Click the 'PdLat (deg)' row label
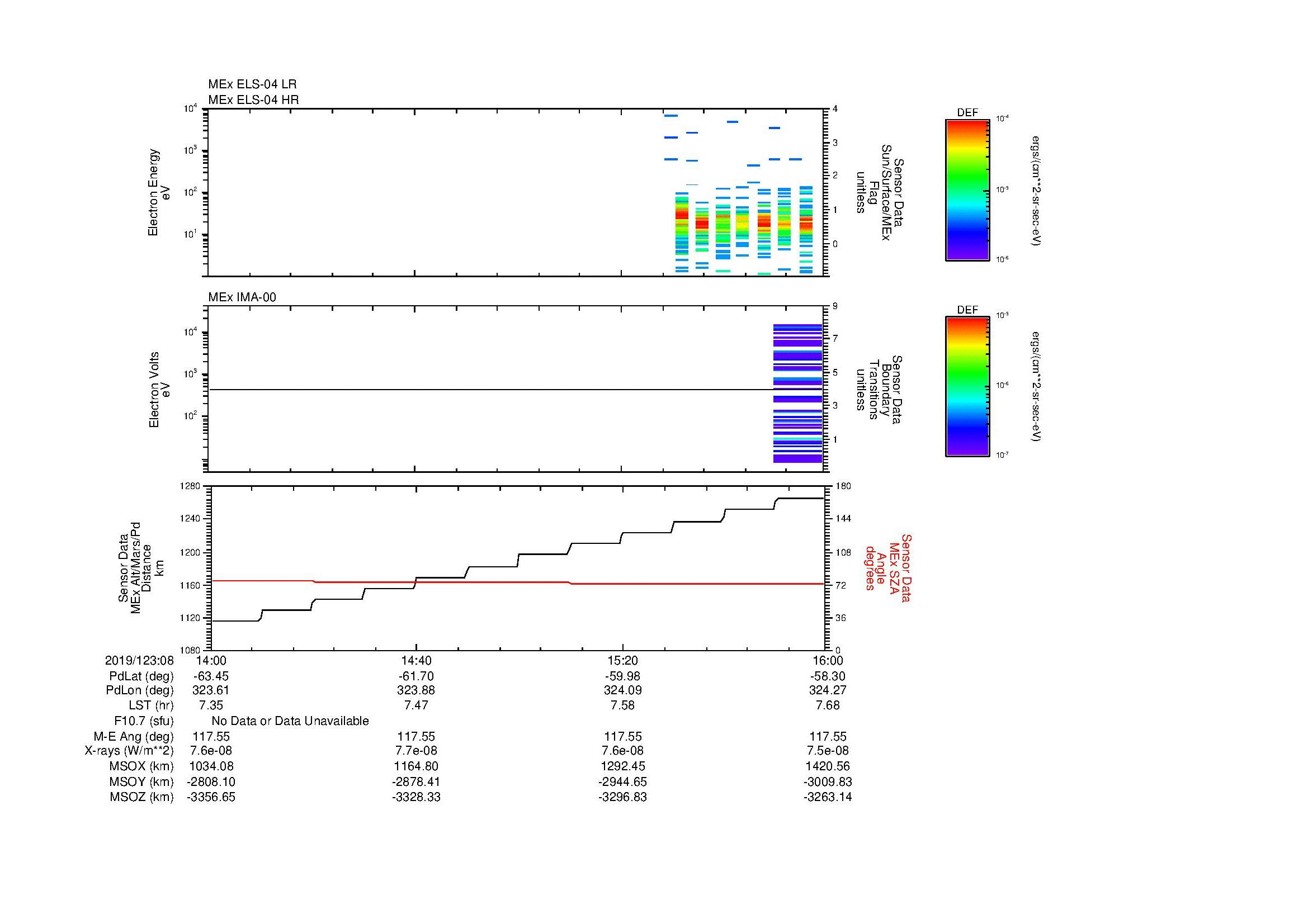 click(141, 676)
